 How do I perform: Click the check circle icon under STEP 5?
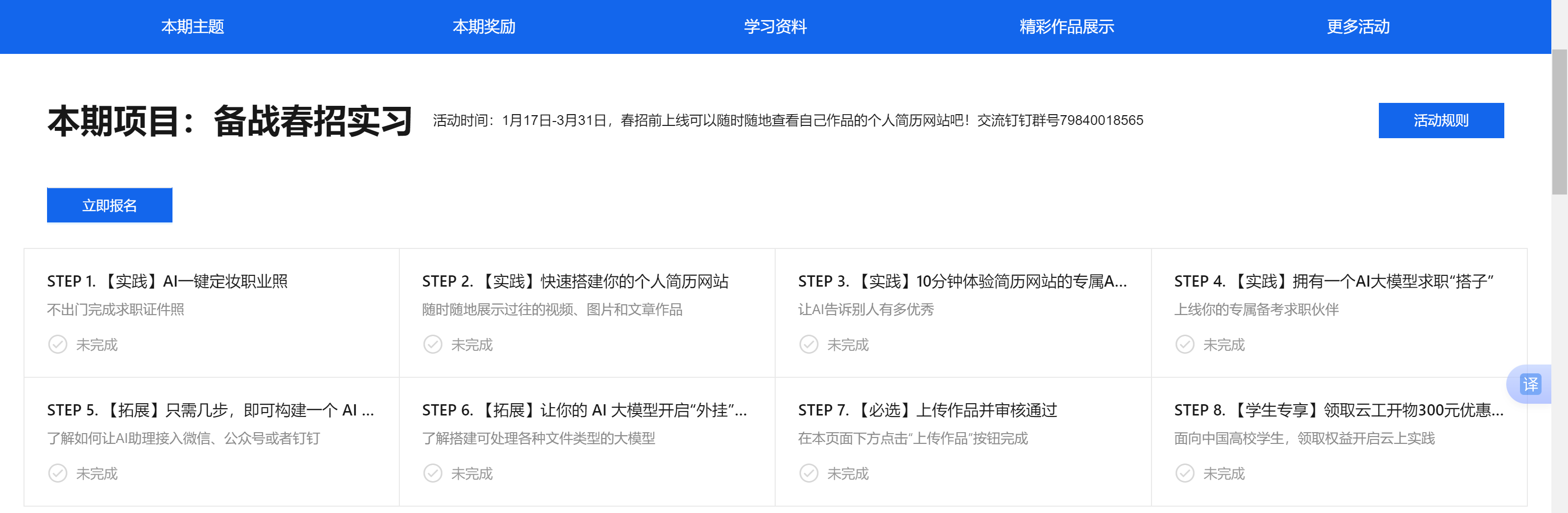pyautogui.click(x=58, y=473)
